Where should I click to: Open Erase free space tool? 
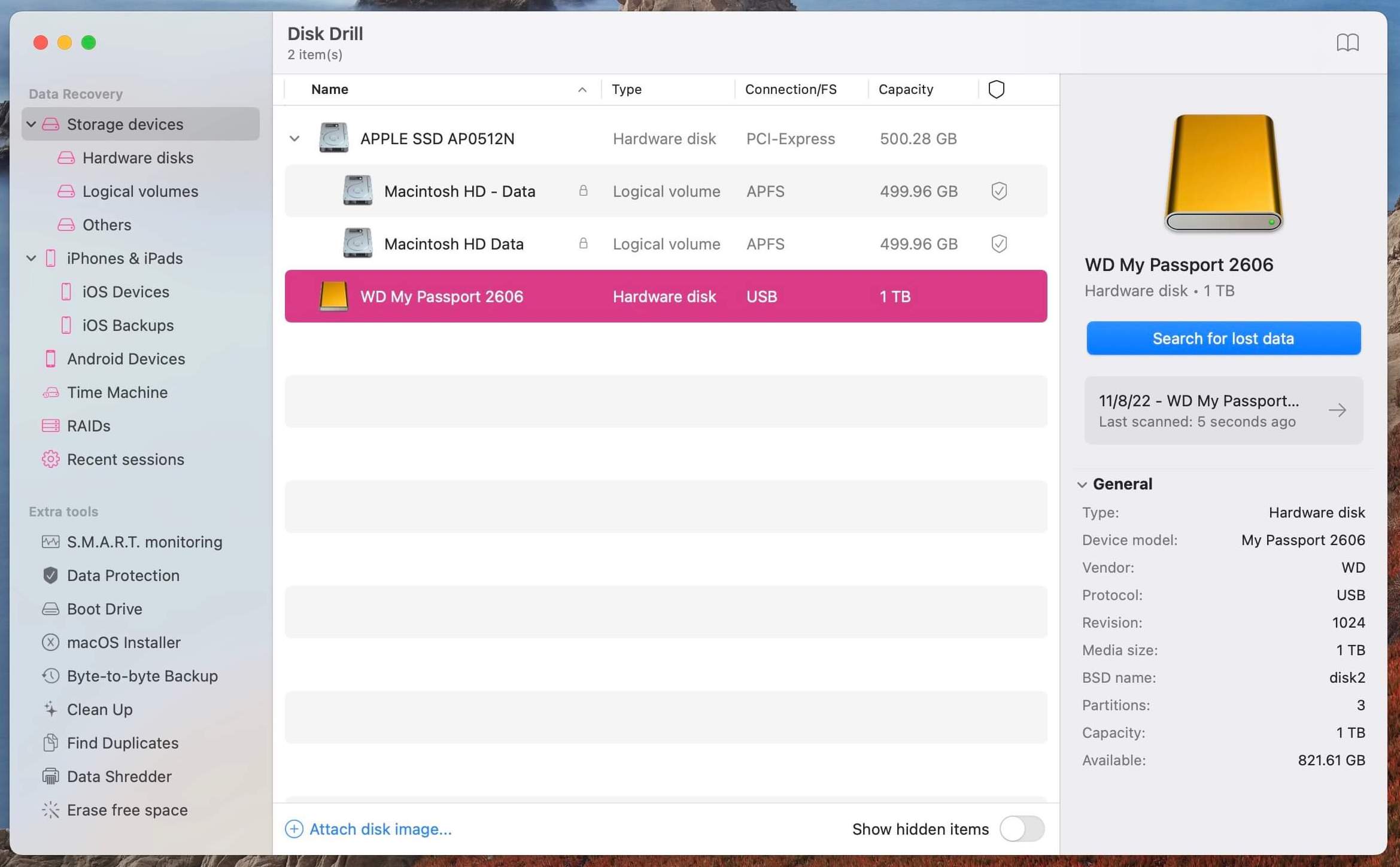(115, 810)
